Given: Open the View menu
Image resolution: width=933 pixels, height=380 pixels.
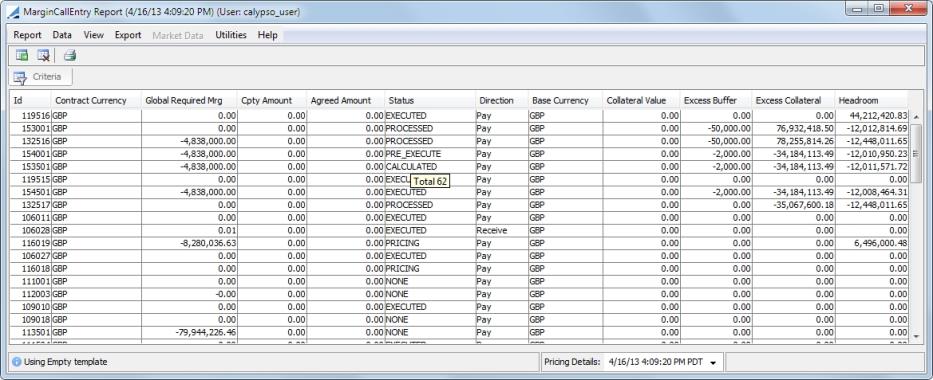Looking at the screenshot, I should tap(93, 35).
